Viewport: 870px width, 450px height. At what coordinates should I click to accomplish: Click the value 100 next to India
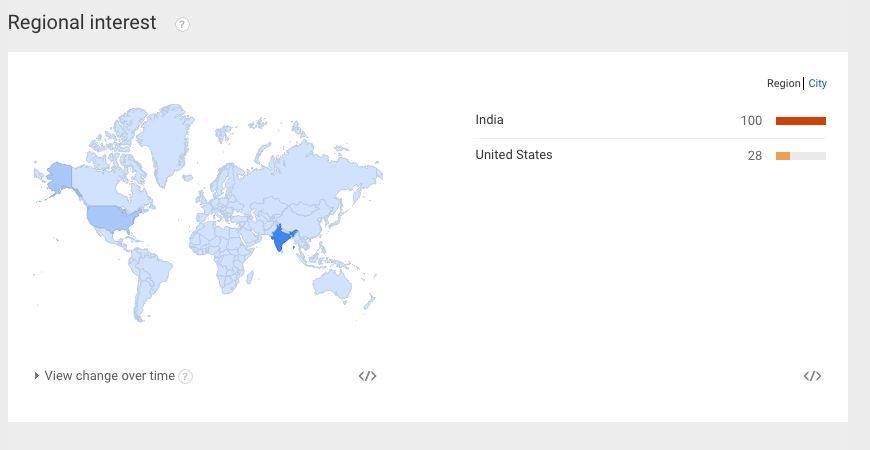(x=751, y=121)
